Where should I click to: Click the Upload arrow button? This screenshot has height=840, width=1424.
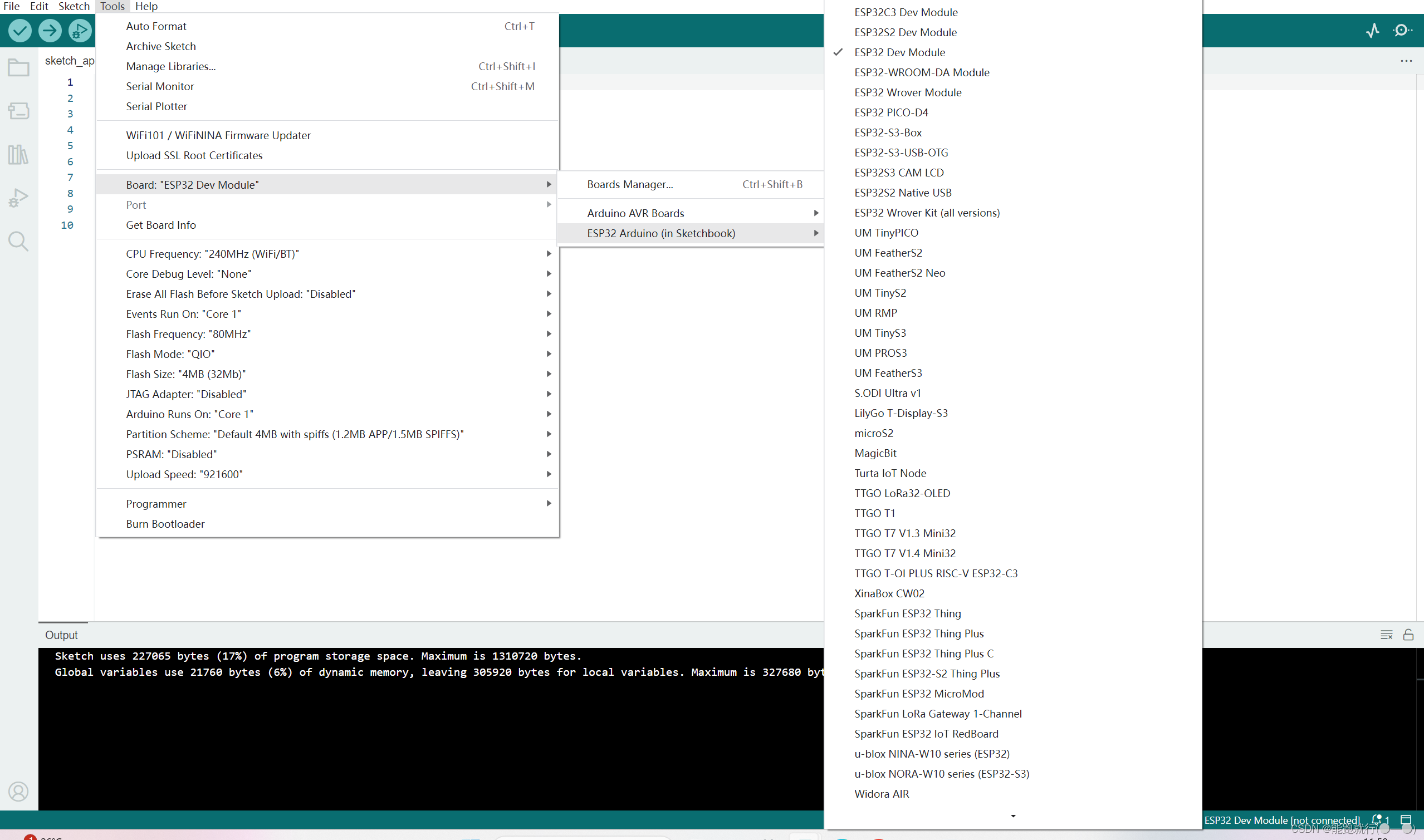[50, 30]
